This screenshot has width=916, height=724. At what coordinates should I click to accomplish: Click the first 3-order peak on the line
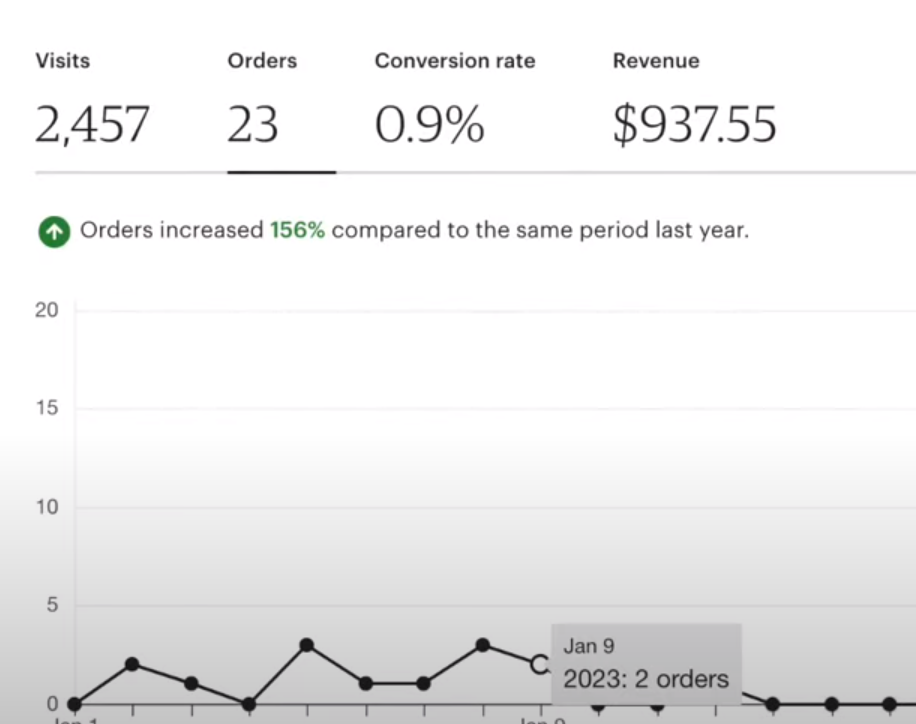(x=307, y=645)
